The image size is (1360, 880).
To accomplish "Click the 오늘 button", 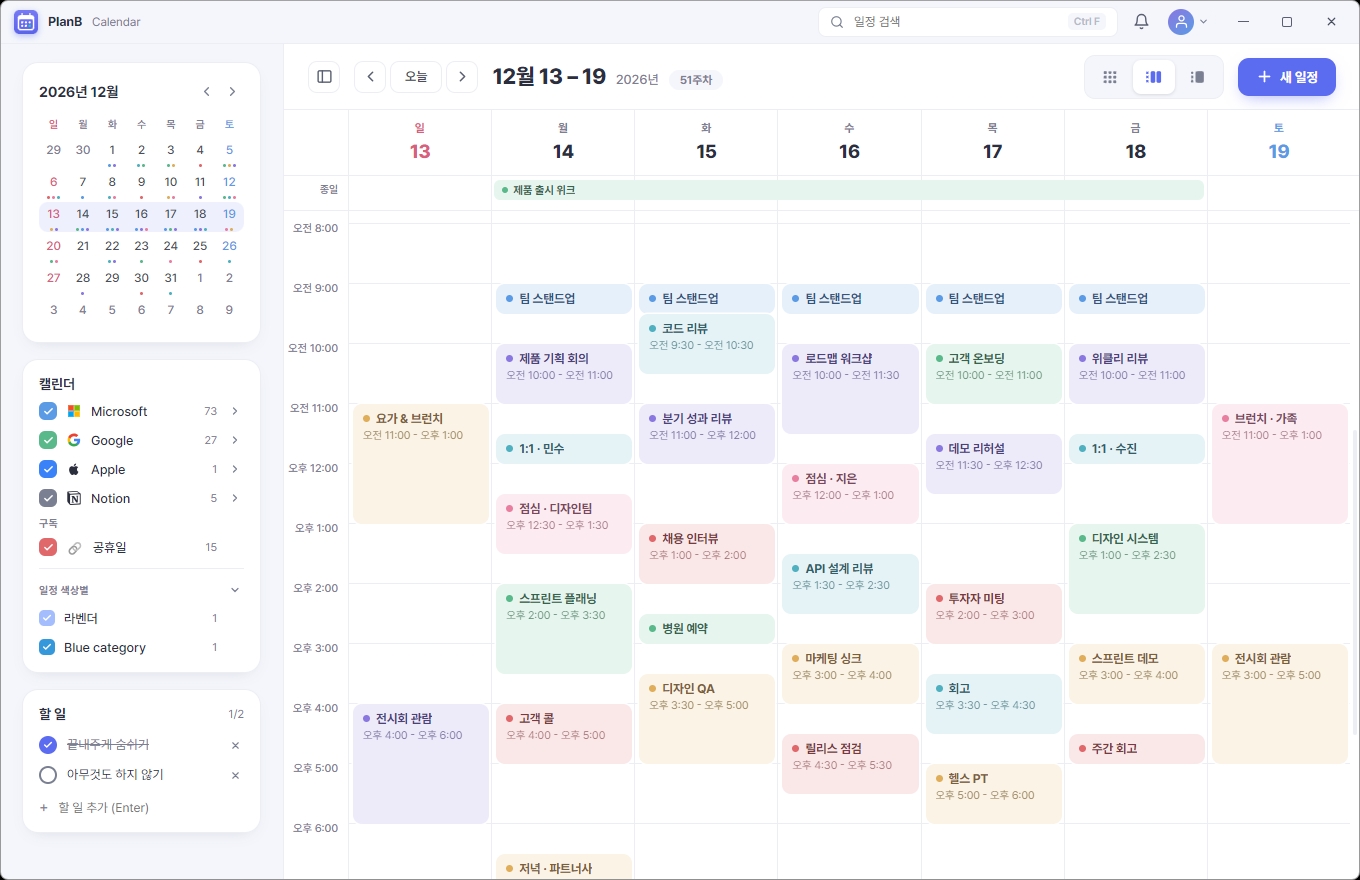I will tap(416, 76).
